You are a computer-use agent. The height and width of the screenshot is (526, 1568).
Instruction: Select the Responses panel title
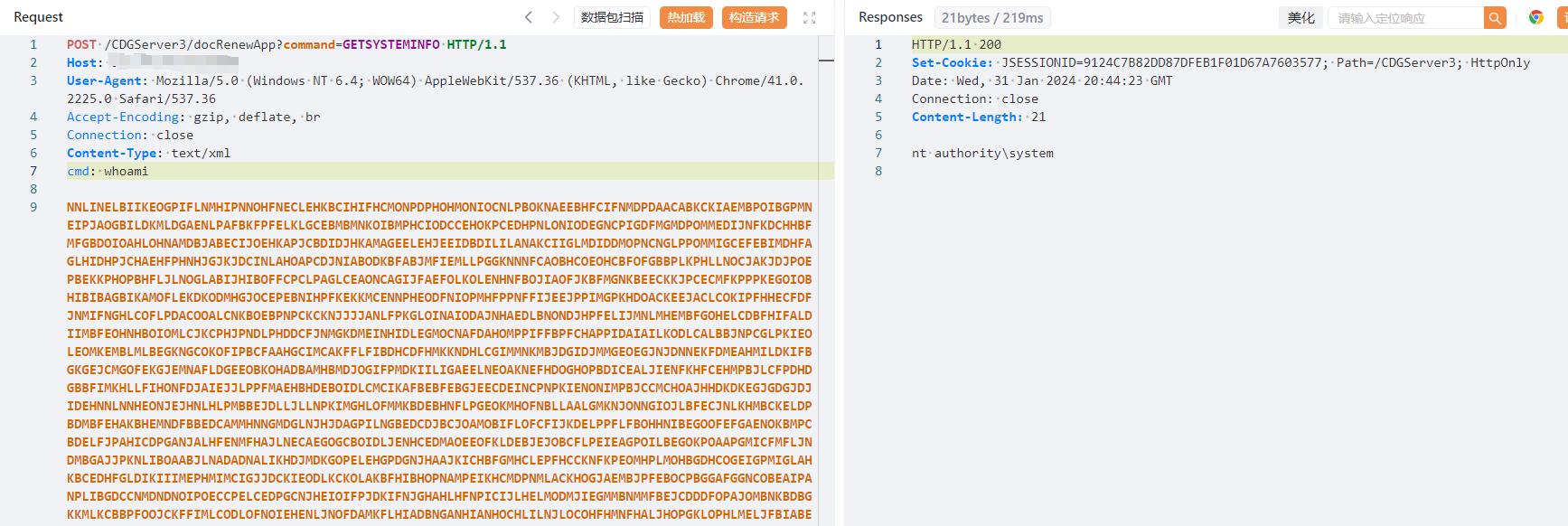[890, 17]
